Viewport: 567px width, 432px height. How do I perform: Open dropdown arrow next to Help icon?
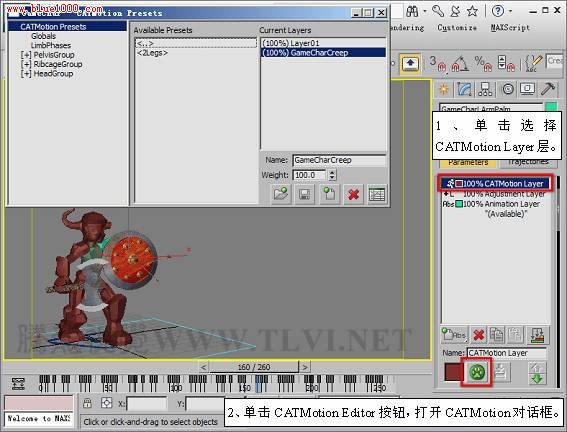[x=510, y=11]
